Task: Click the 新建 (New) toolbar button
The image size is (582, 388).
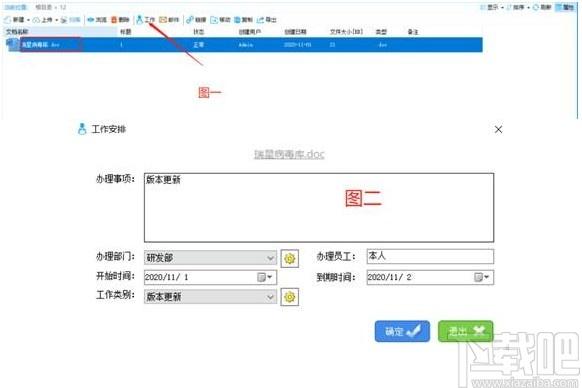Action: coord(14,20)
